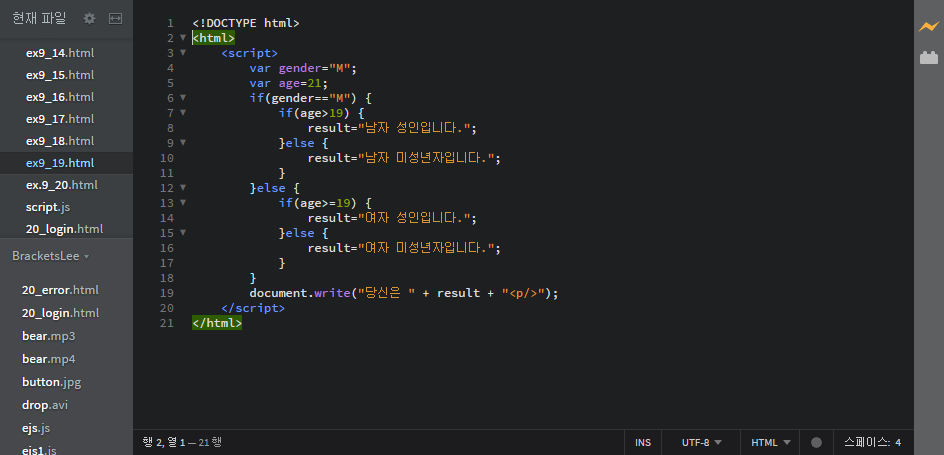Collapse the age>19 if block on line 7
The width and height of the screenshot is (944, 455).
(183, 112)
